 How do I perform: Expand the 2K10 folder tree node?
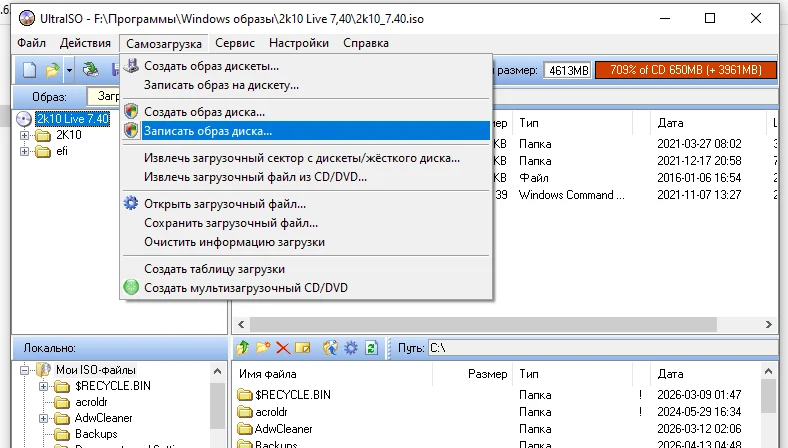point(25,135)
